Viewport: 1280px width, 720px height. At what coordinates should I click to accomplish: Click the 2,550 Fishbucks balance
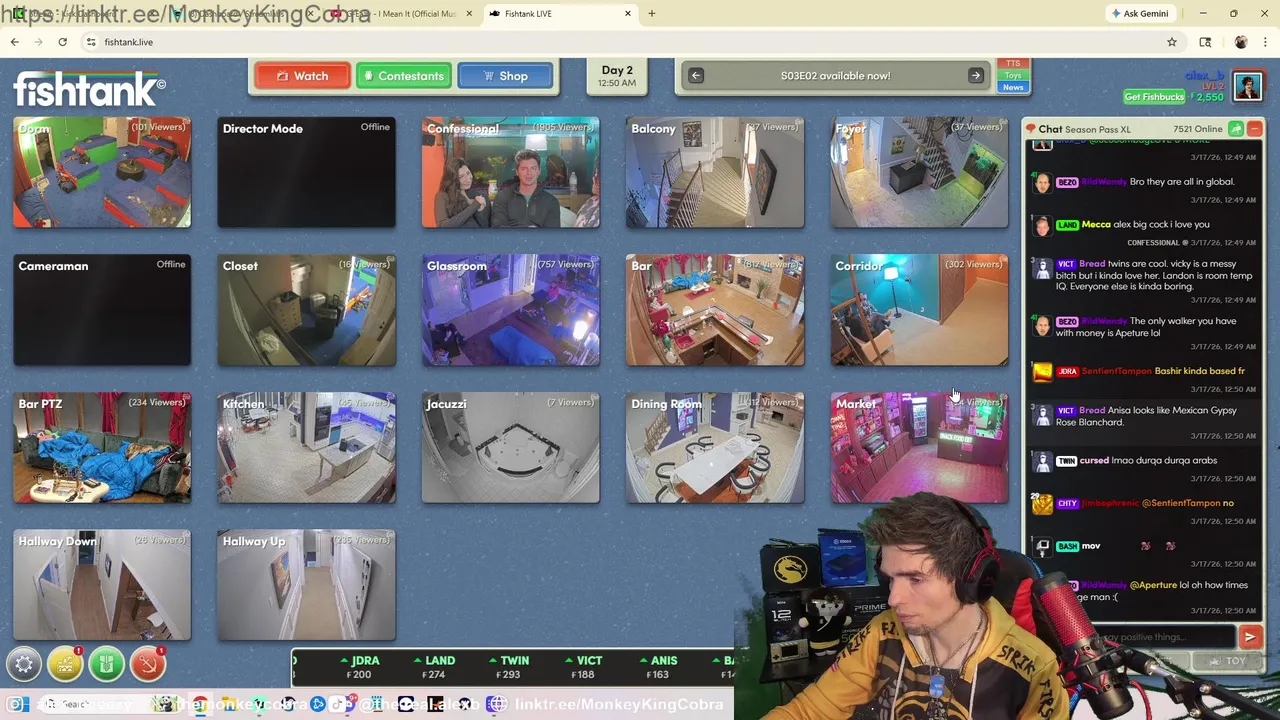[x=1207, y=97]
